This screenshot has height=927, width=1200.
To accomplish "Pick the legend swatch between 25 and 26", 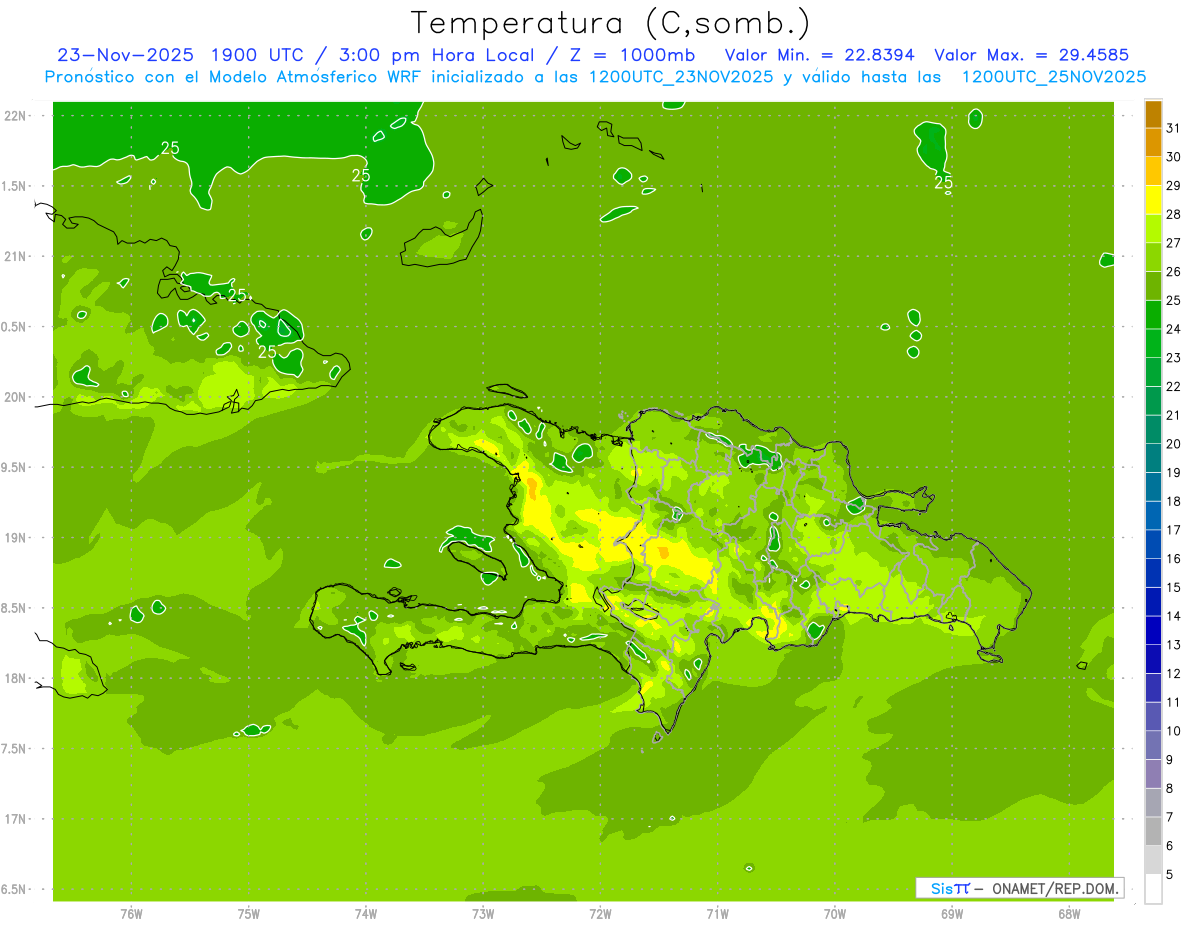I will pos(1153,286).
